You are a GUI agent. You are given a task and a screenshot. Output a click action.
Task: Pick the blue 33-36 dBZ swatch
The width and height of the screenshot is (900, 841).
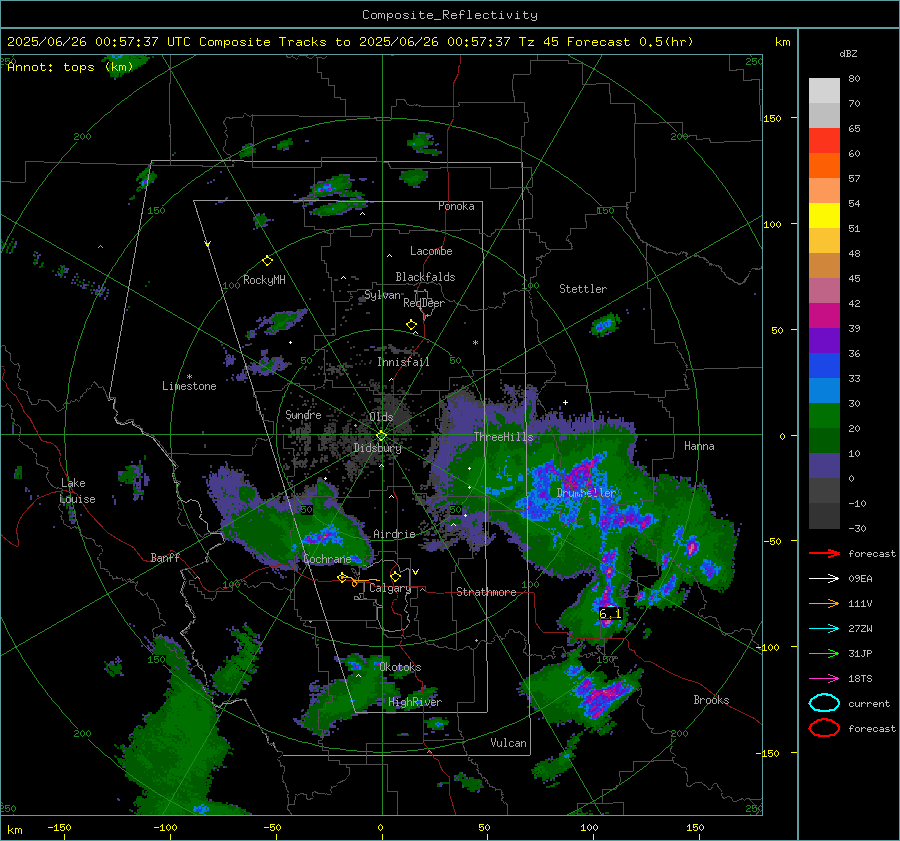[824, 366]
